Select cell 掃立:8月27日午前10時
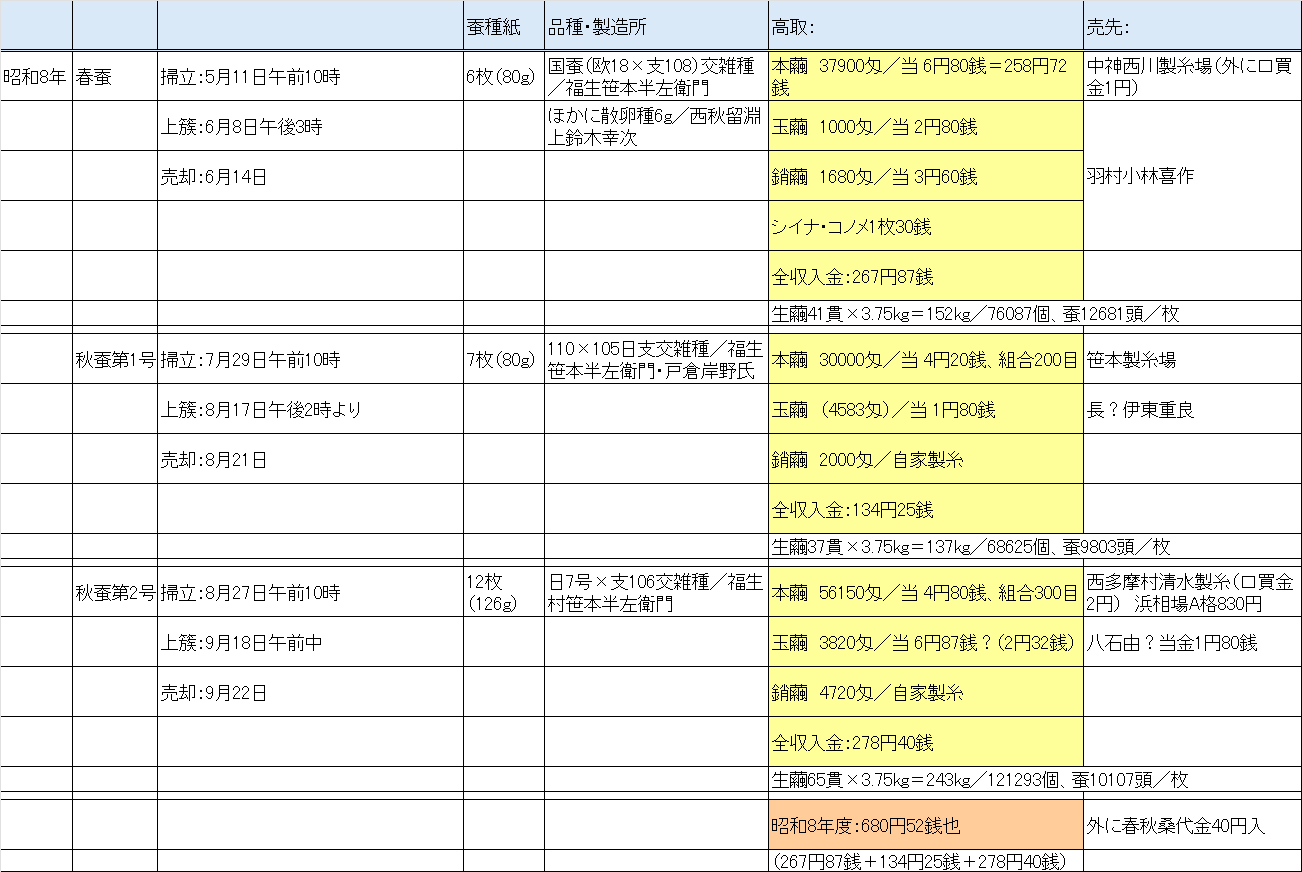1302x872 pixels. (310, 592)
